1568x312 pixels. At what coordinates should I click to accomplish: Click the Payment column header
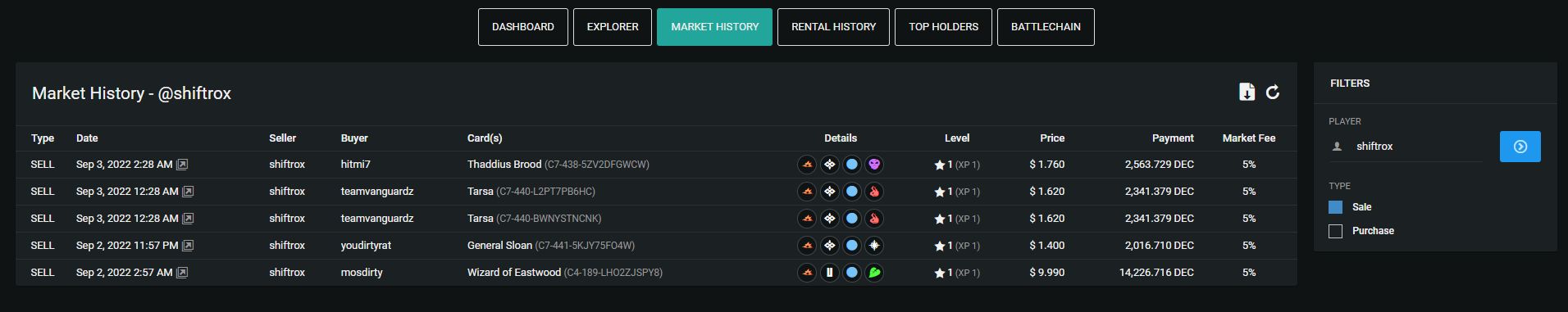pos(1173,138)
